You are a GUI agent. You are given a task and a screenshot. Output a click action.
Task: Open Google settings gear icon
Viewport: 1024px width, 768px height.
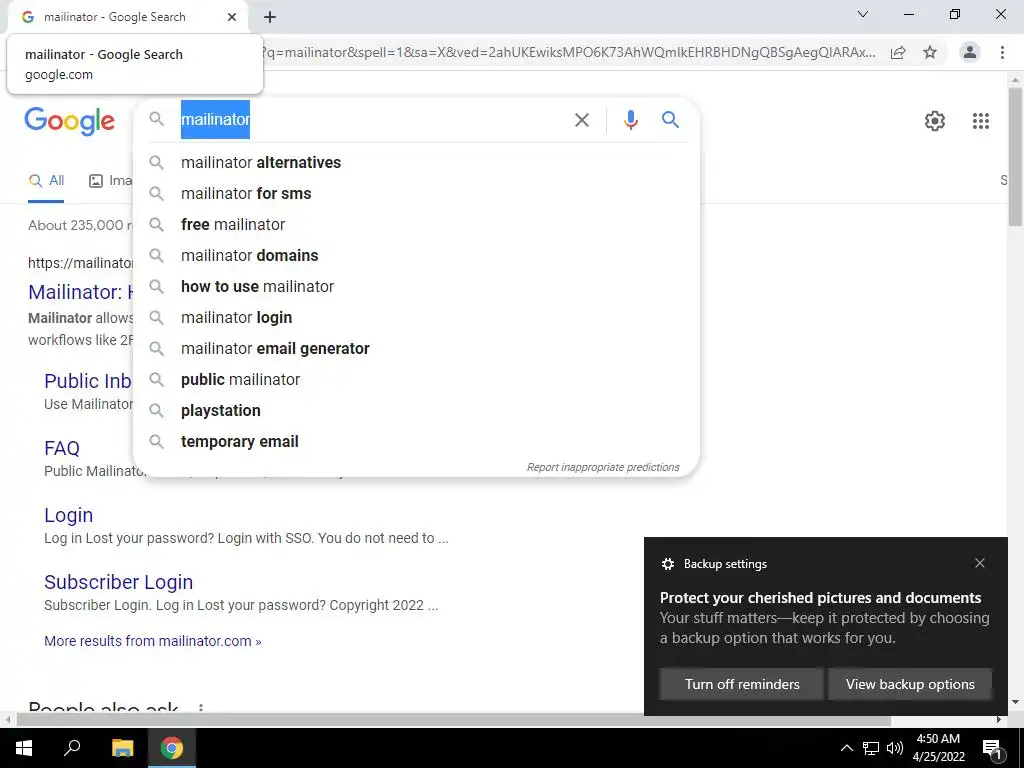(935, 121)
